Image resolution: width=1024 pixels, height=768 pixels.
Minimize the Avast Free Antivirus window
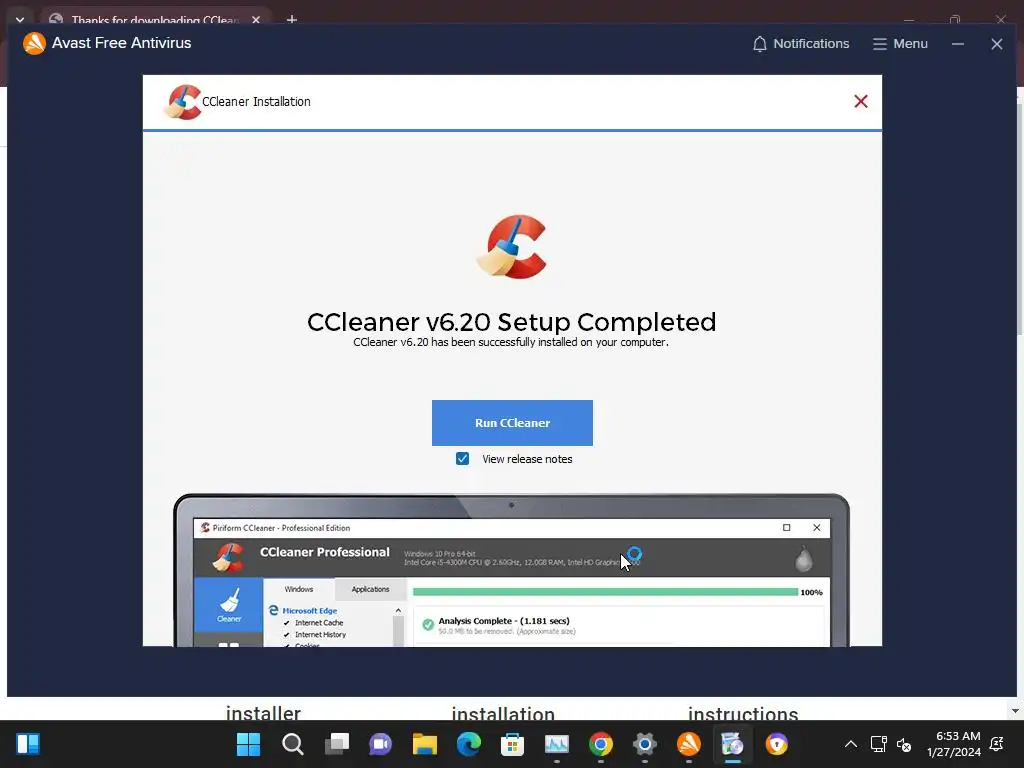pos(957,44)
